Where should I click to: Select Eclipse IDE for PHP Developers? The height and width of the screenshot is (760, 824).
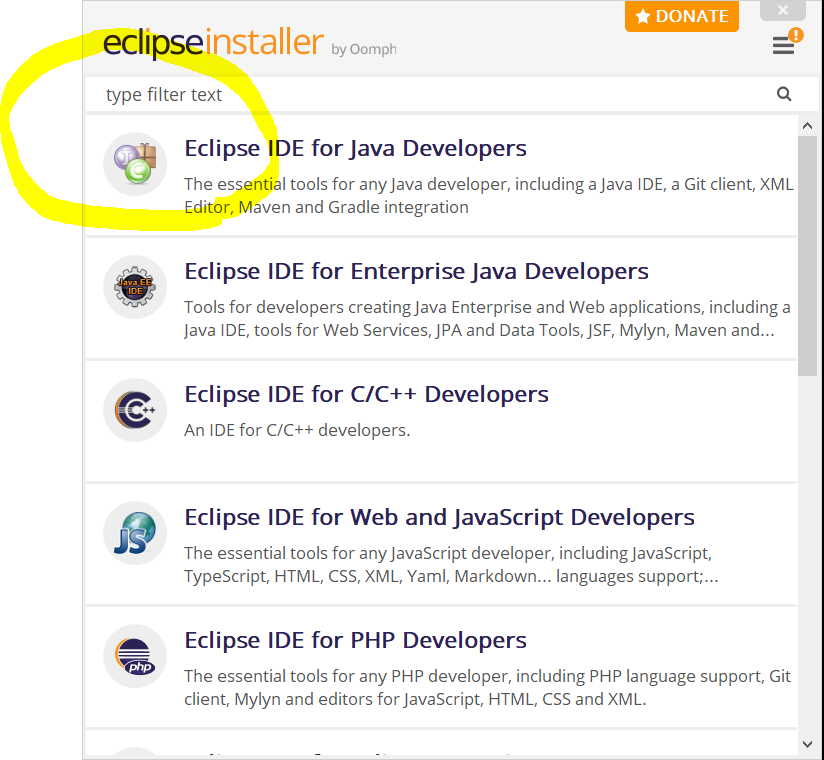(441, 667)
